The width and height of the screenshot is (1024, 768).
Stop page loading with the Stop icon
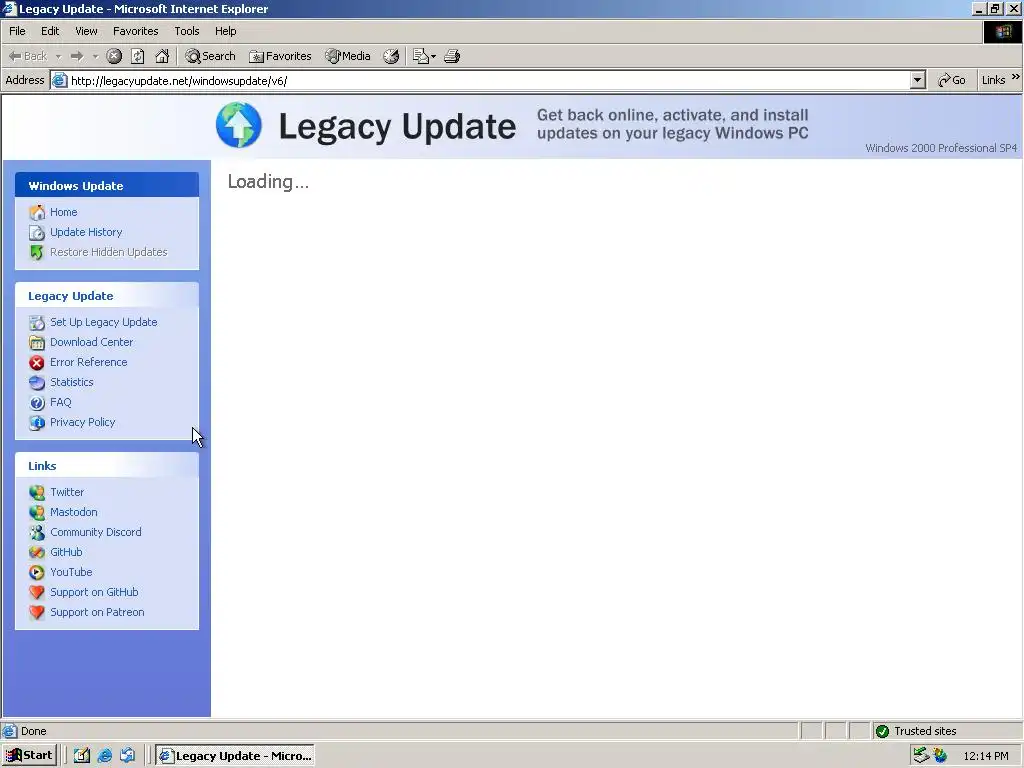(114, 56)
